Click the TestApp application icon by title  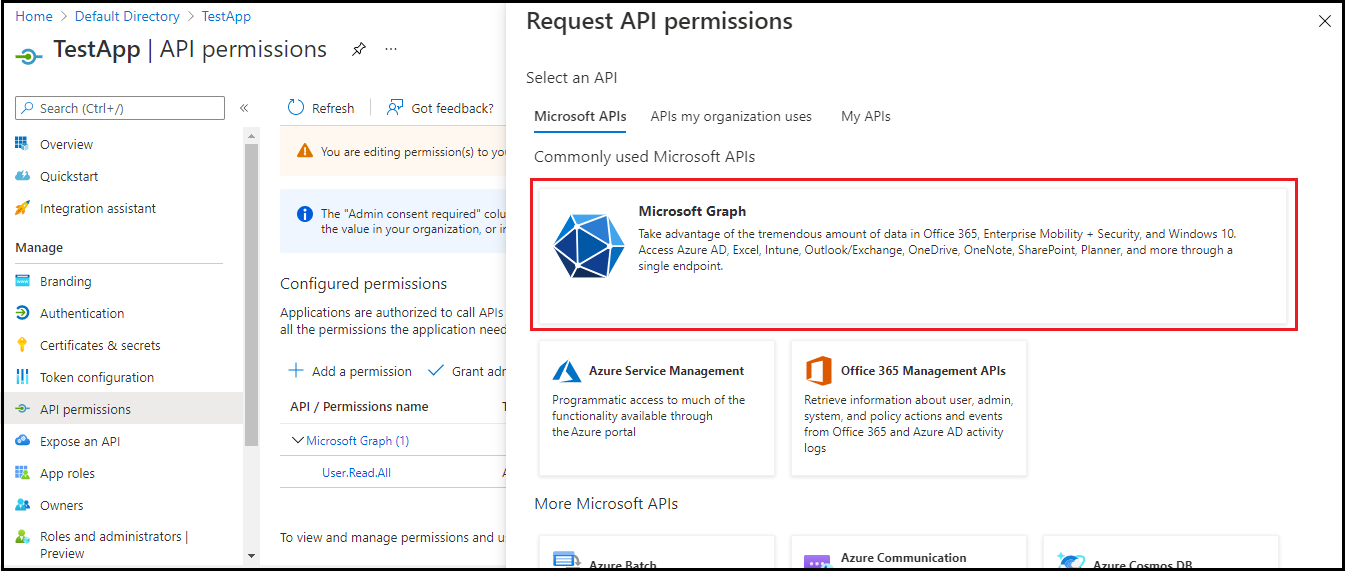click(x=29, y=55)
